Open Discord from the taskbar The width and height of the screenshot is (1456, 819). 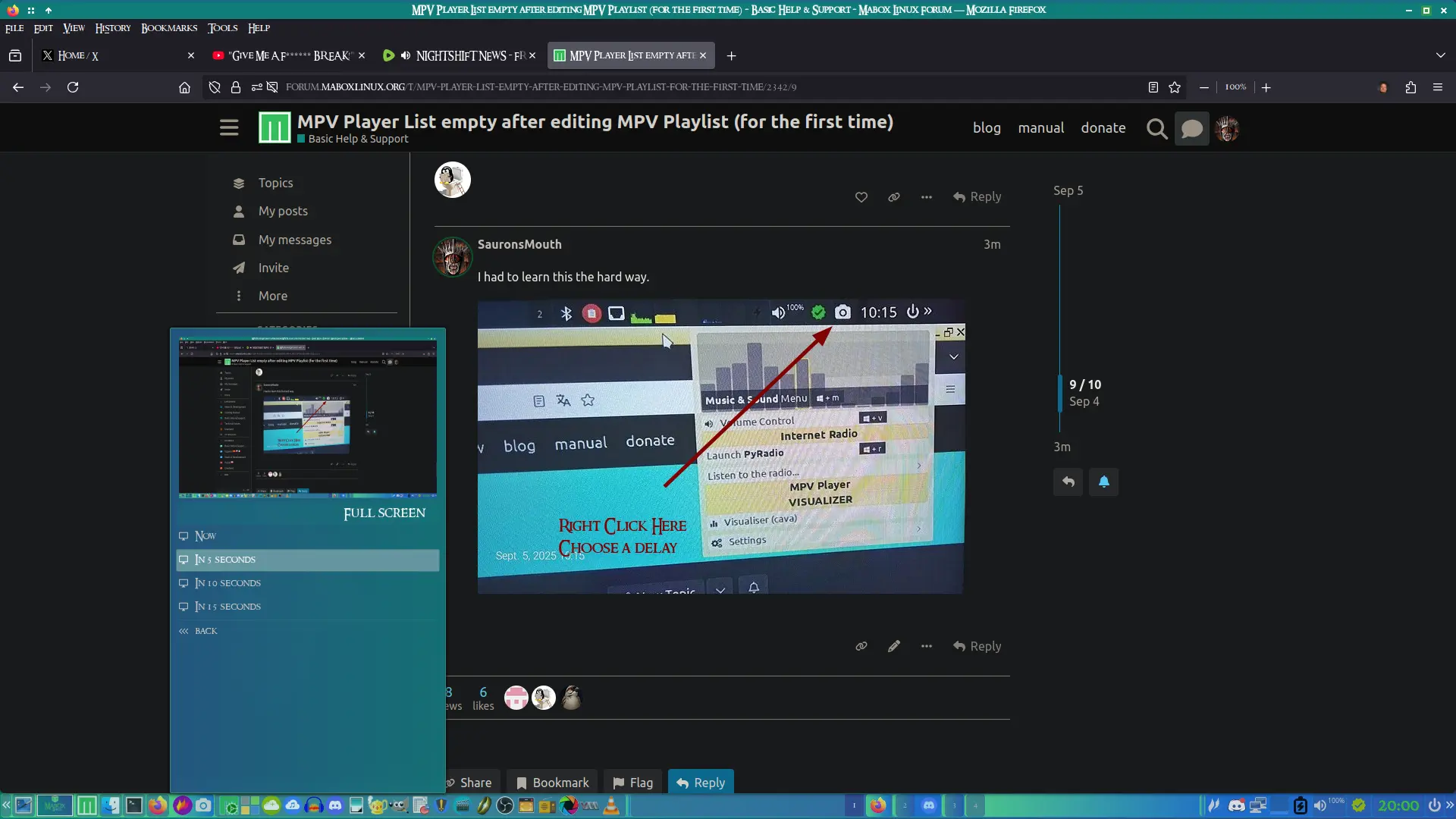pyautogui.click(x=335, y=805)
